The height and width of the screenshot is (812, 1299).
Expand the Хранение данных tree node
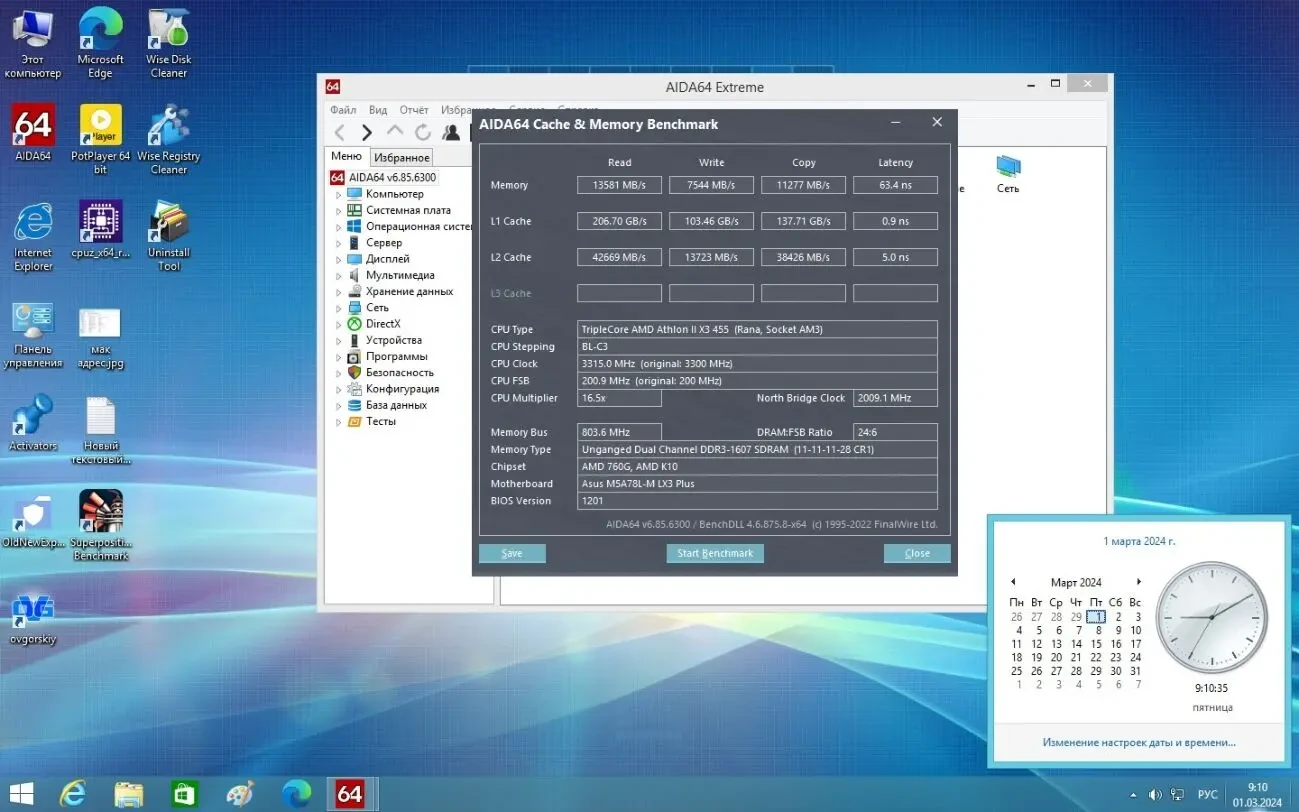click(340, 291)
